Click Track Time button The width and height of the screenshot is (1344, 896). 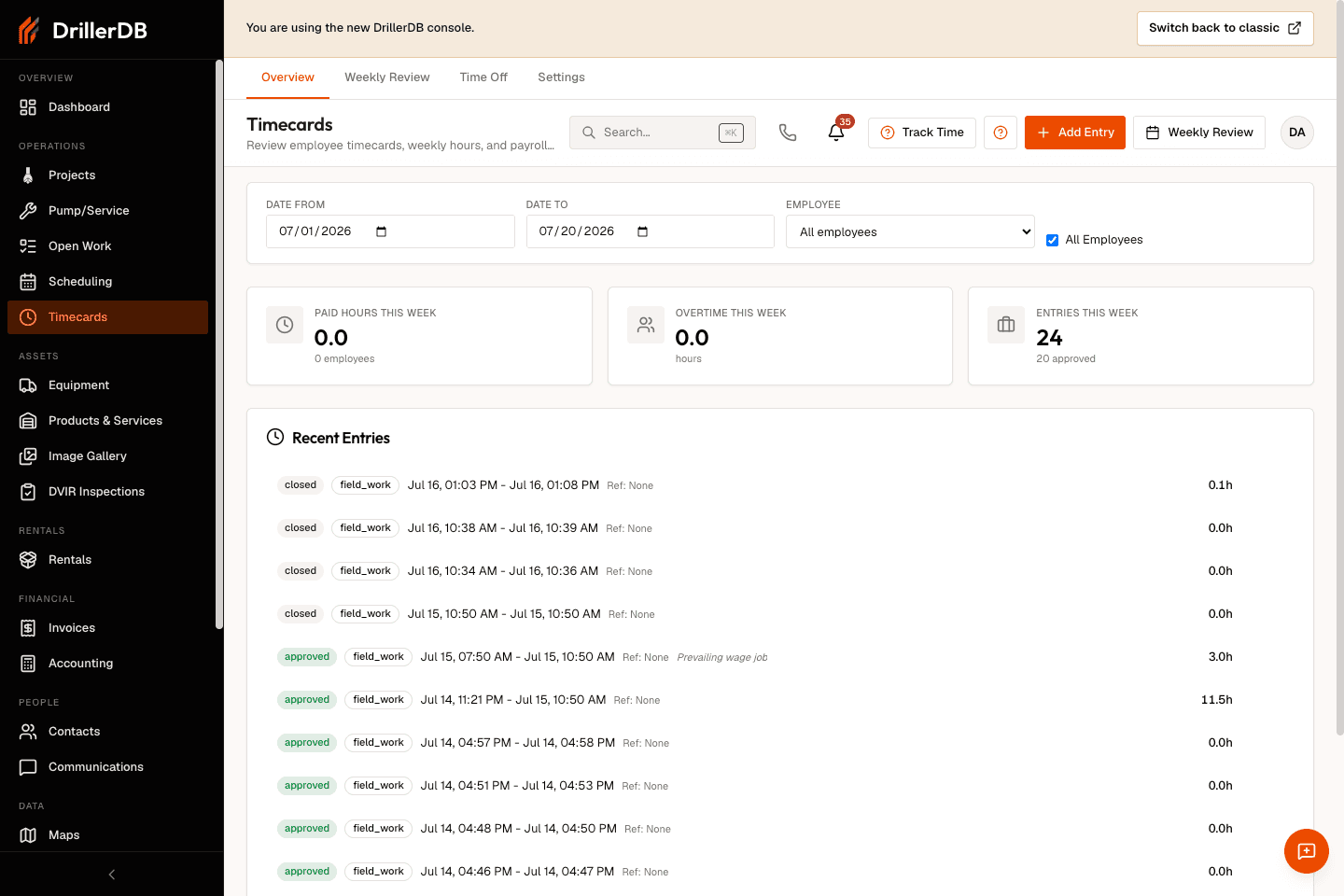click(922, 133)
